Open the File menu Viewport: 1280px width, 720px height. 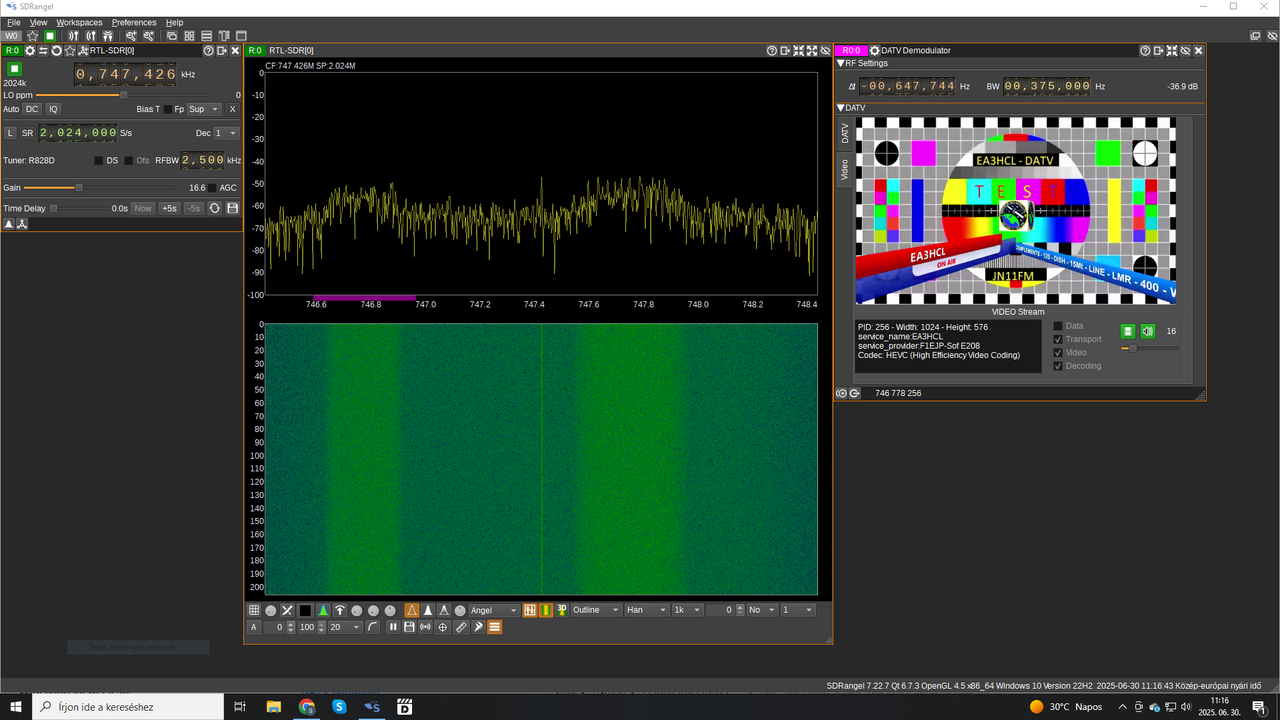(x=14, y=22)
